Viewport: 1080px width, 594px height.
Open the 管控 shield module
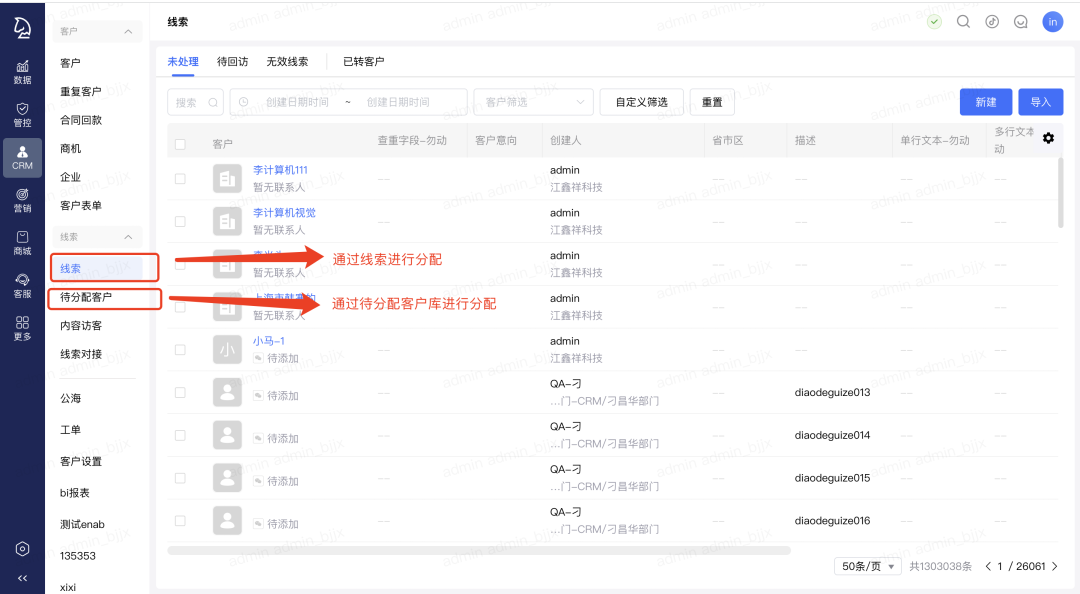pos(22,114)
